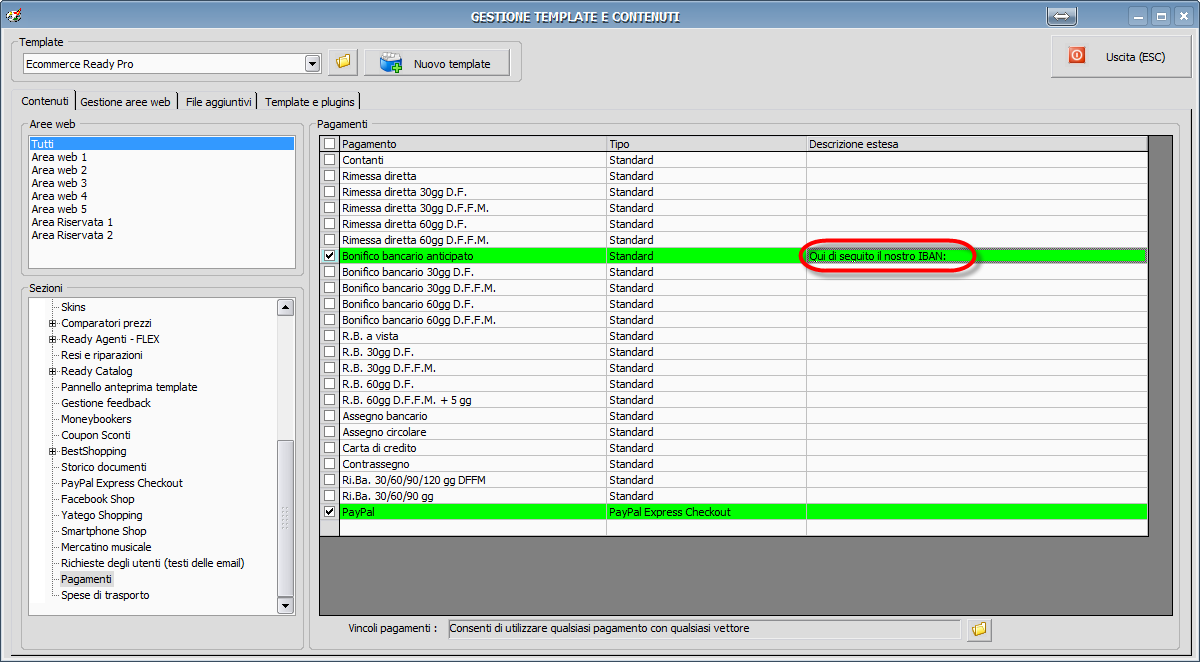Open the PayPal Express Checkout section
This screenshot has width=1200, height=662.
(122, 483)
